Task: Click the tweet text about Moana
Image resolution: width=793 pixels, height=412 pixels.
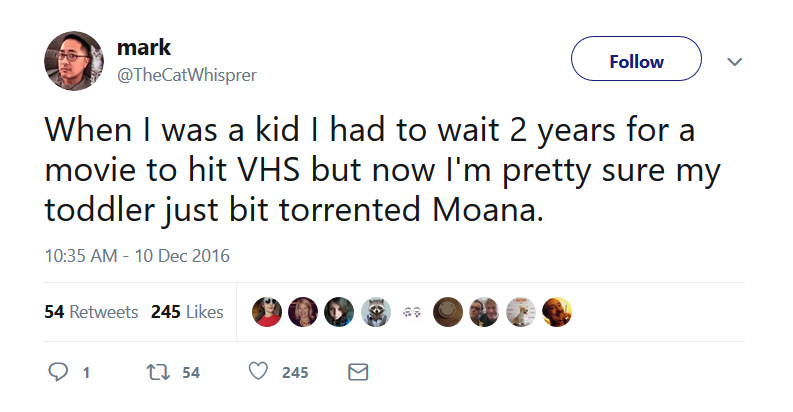Action: 382,169
